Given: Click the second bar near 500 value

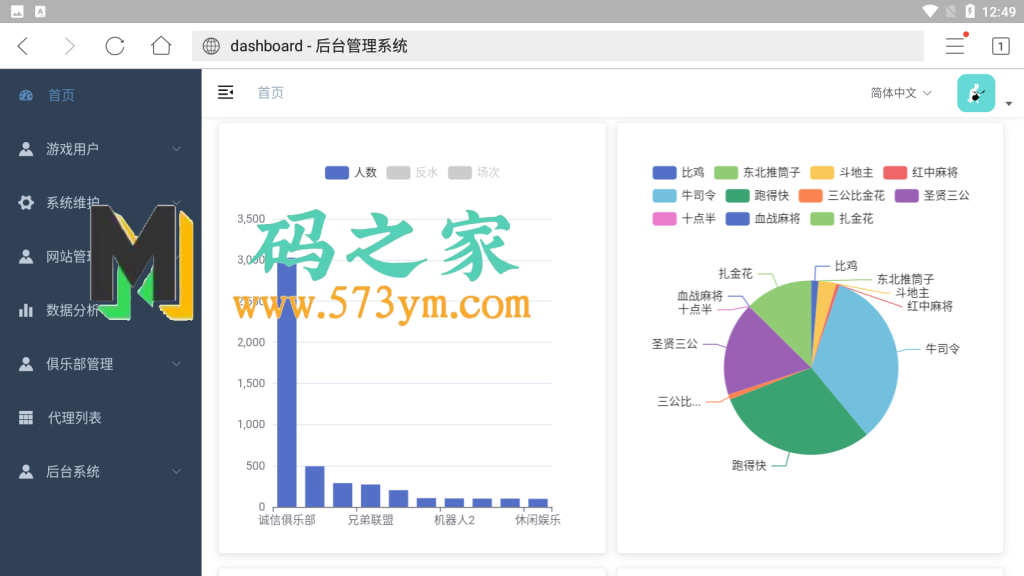Looking at the screenshot, I should [315, 487].
